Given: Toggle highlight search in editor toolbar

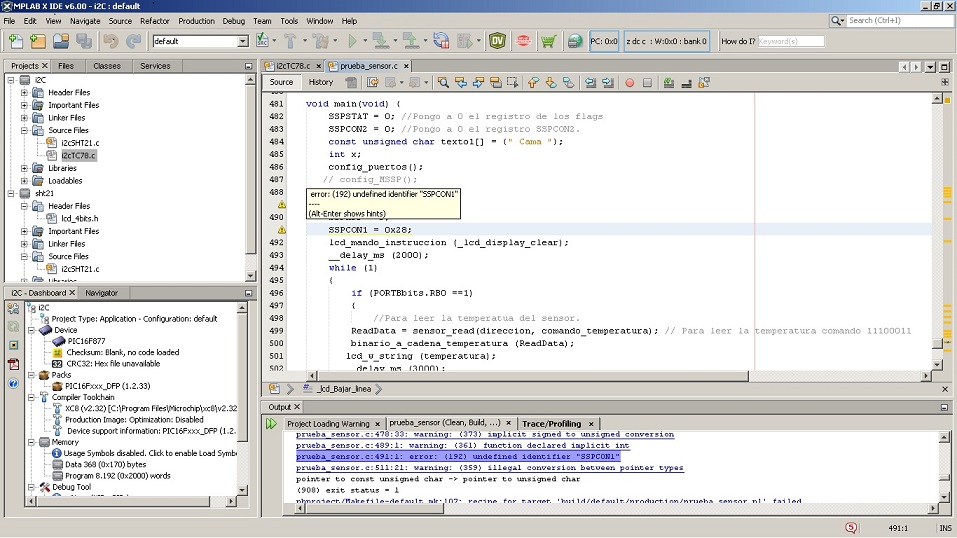Looking at the screenshot, I should click(496, 82).
